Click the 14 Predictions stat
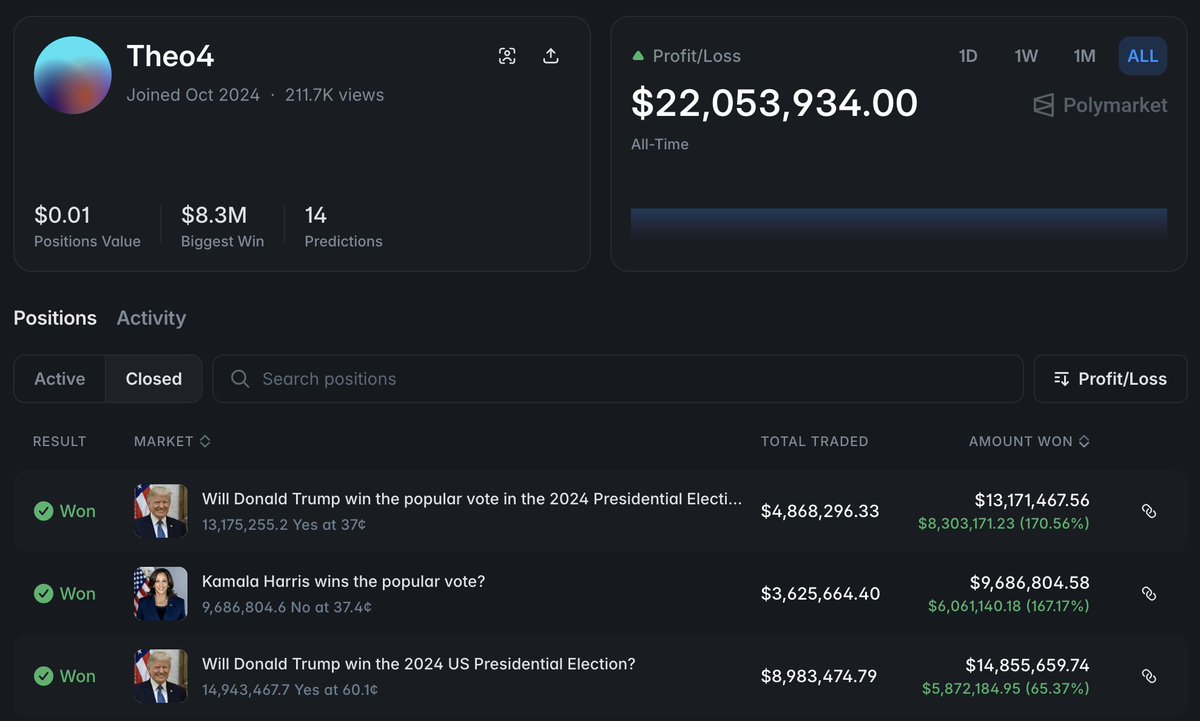 343,226
